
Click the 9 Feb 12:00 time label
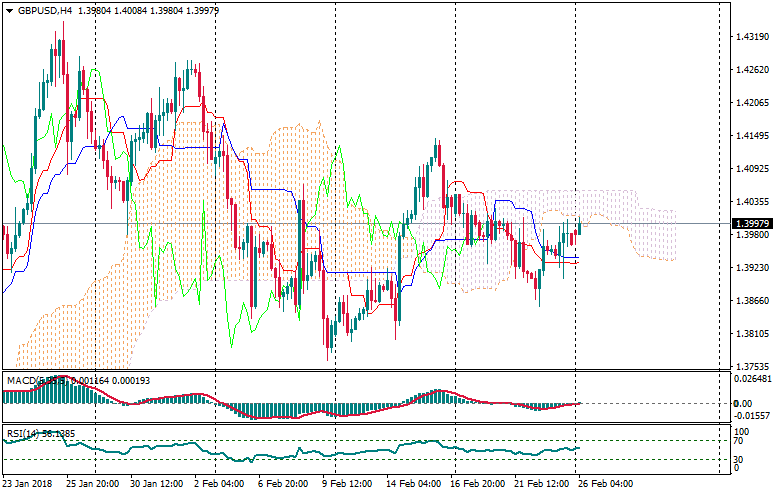pos(349,483)
